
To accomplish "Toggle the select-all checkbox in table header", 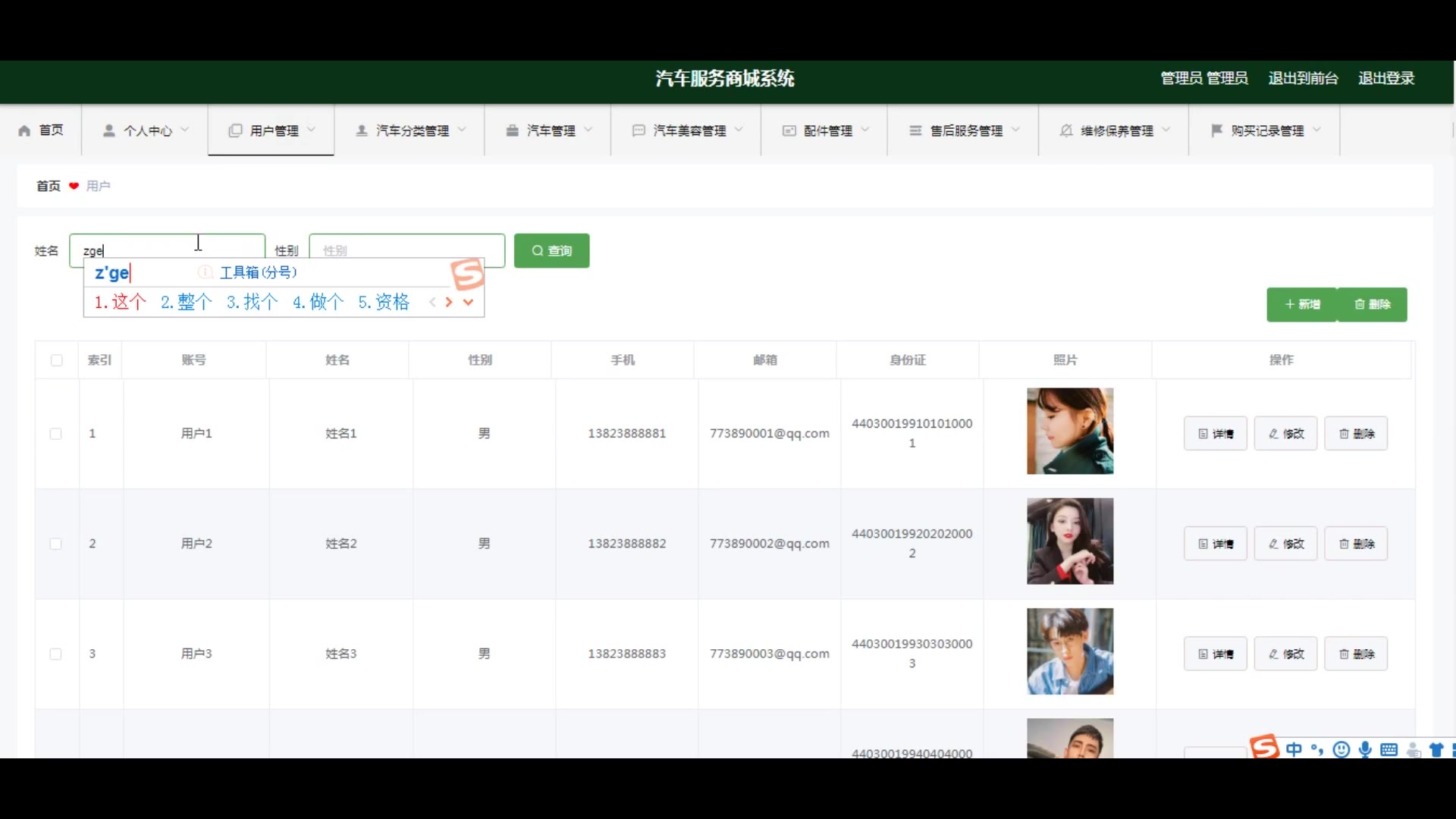I will coord(57,360).
